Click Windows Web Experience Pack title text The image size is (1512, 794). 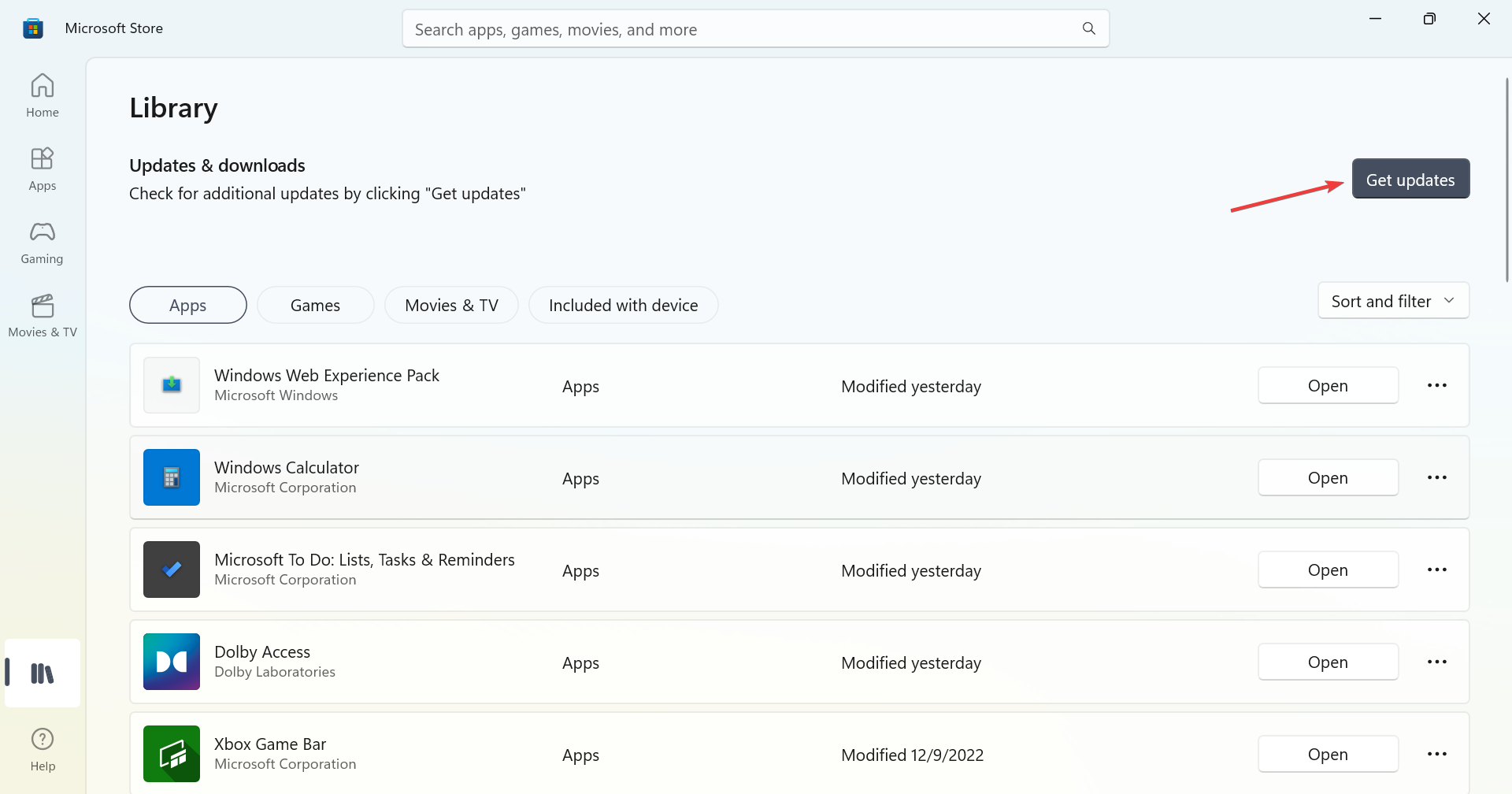coord(327,375)
